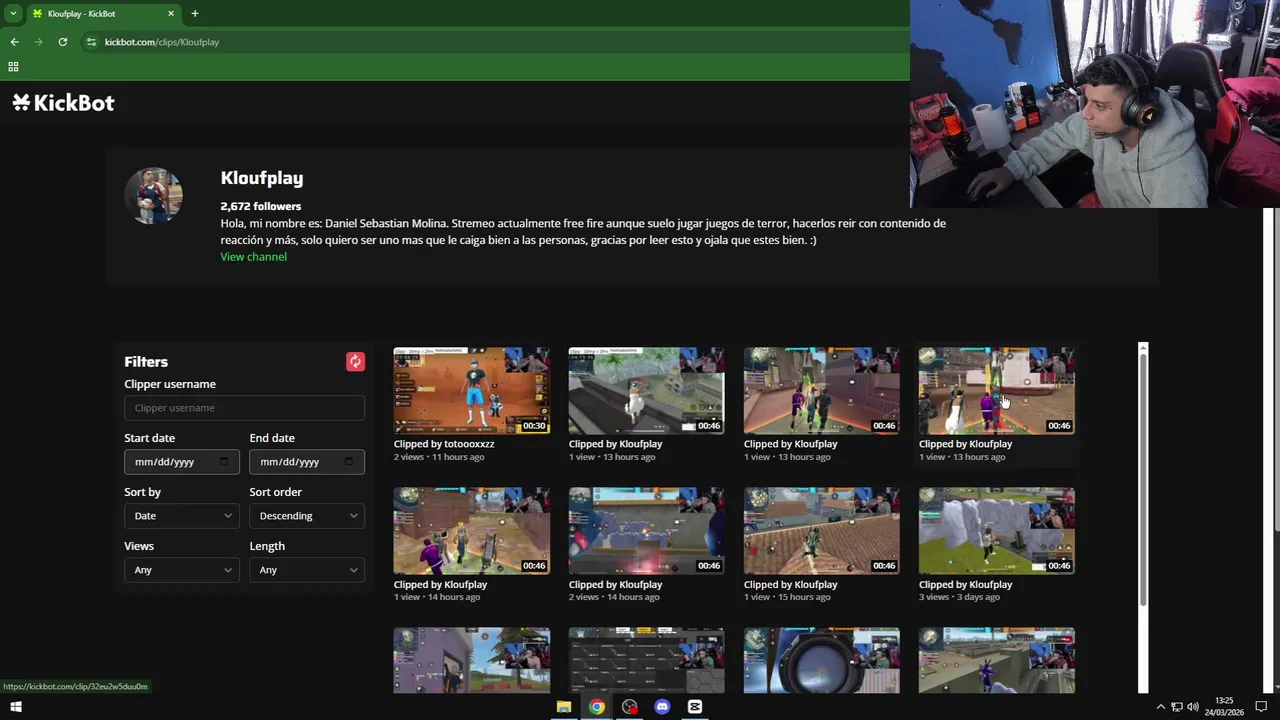Viewport: 1280px width, 720px height.
Task: Click "2 views • 11 hours ago" text
Action: click(x=439, y=457)
